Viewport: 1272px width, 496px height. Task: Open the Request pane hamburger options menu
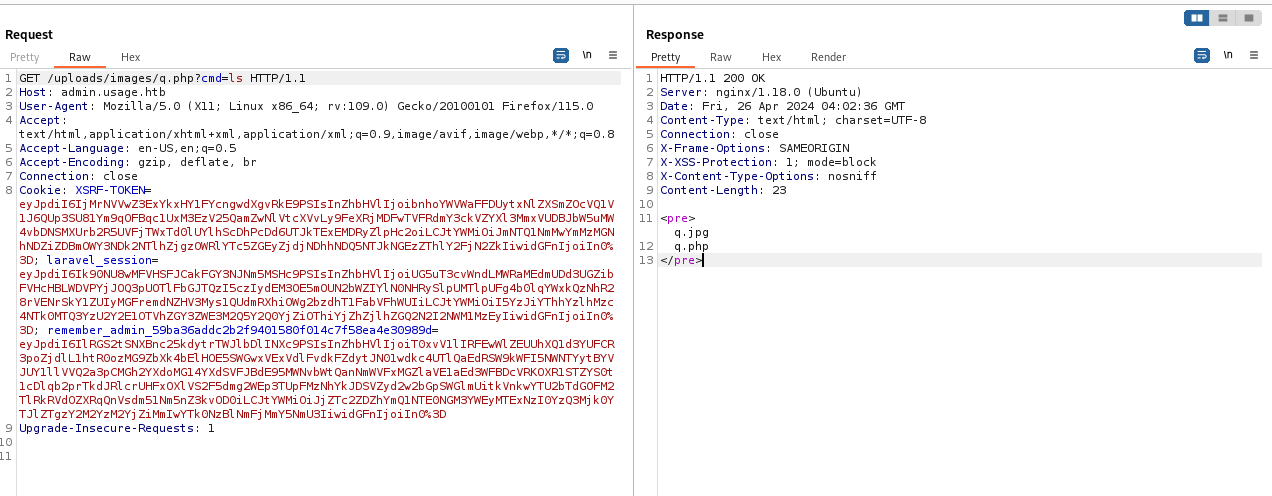click(613, 56)
